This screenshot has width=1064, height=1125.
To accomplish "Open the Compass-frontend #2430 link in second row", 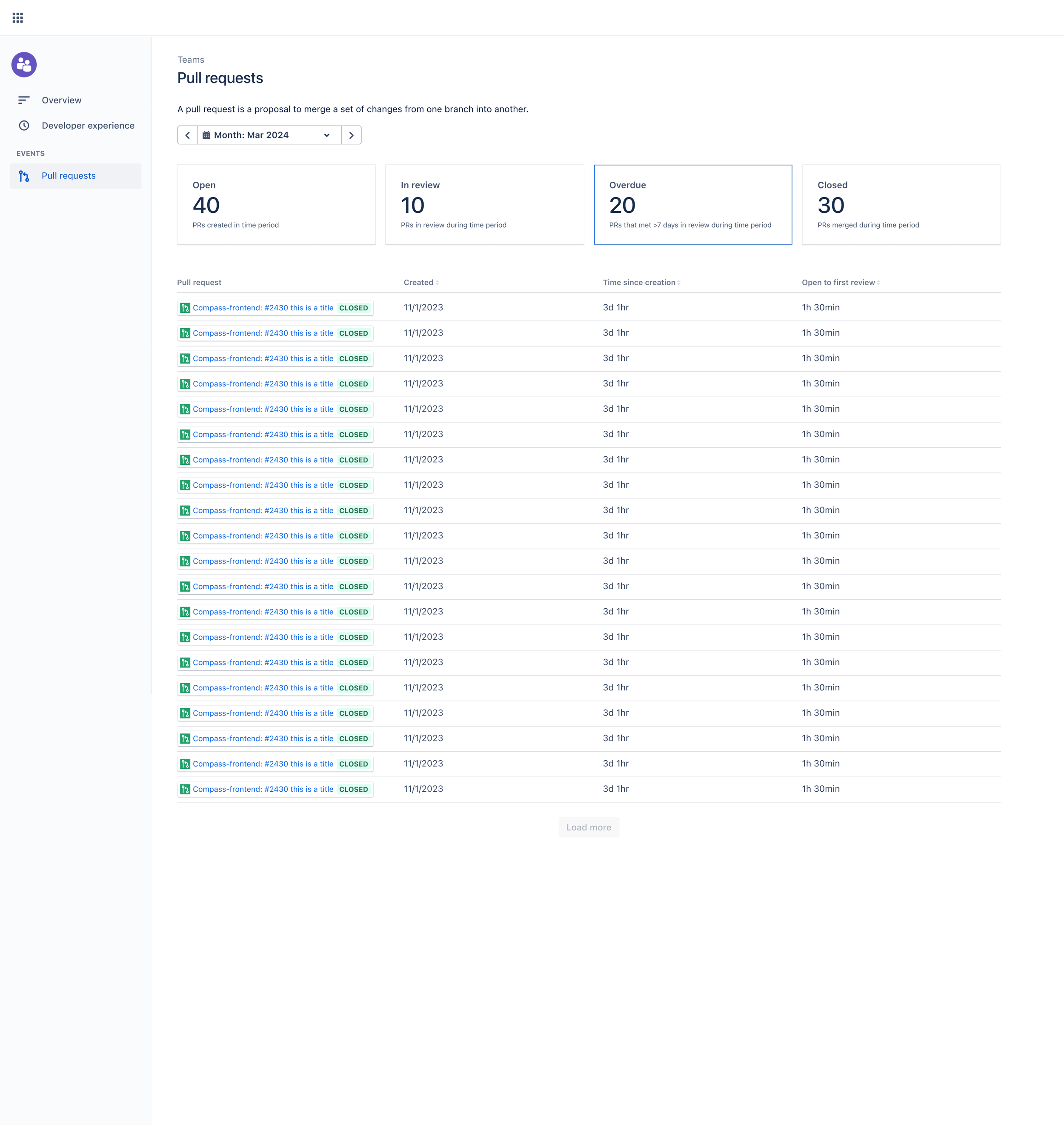I will [263, 334].
